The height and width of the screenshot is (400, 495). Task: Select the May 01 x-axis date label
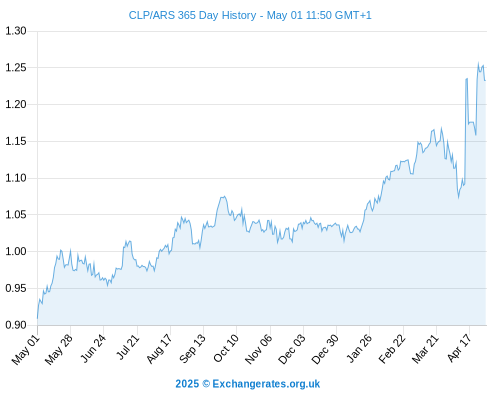tap(25, 350)
